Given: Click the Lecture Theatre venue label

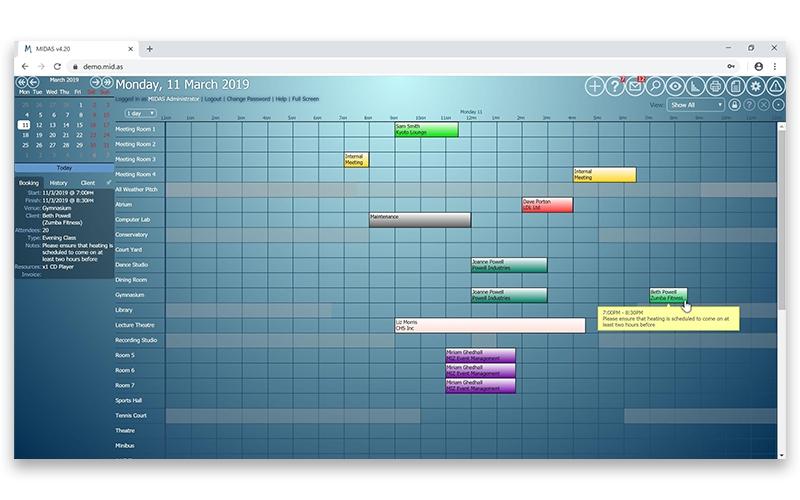Looking at the screenshot, I should tap(135, 325).
